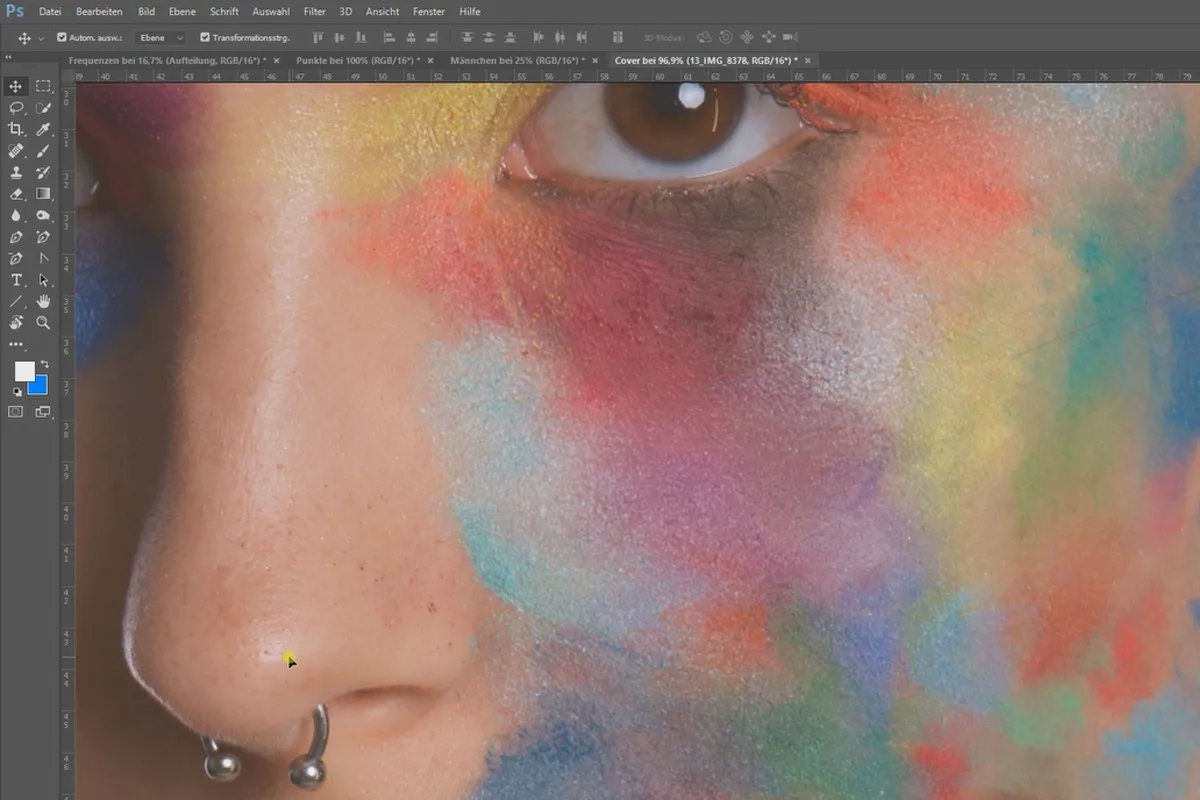Select the Brush tool
Screen dimensions: 1200x800
click(x=43, y=151)
